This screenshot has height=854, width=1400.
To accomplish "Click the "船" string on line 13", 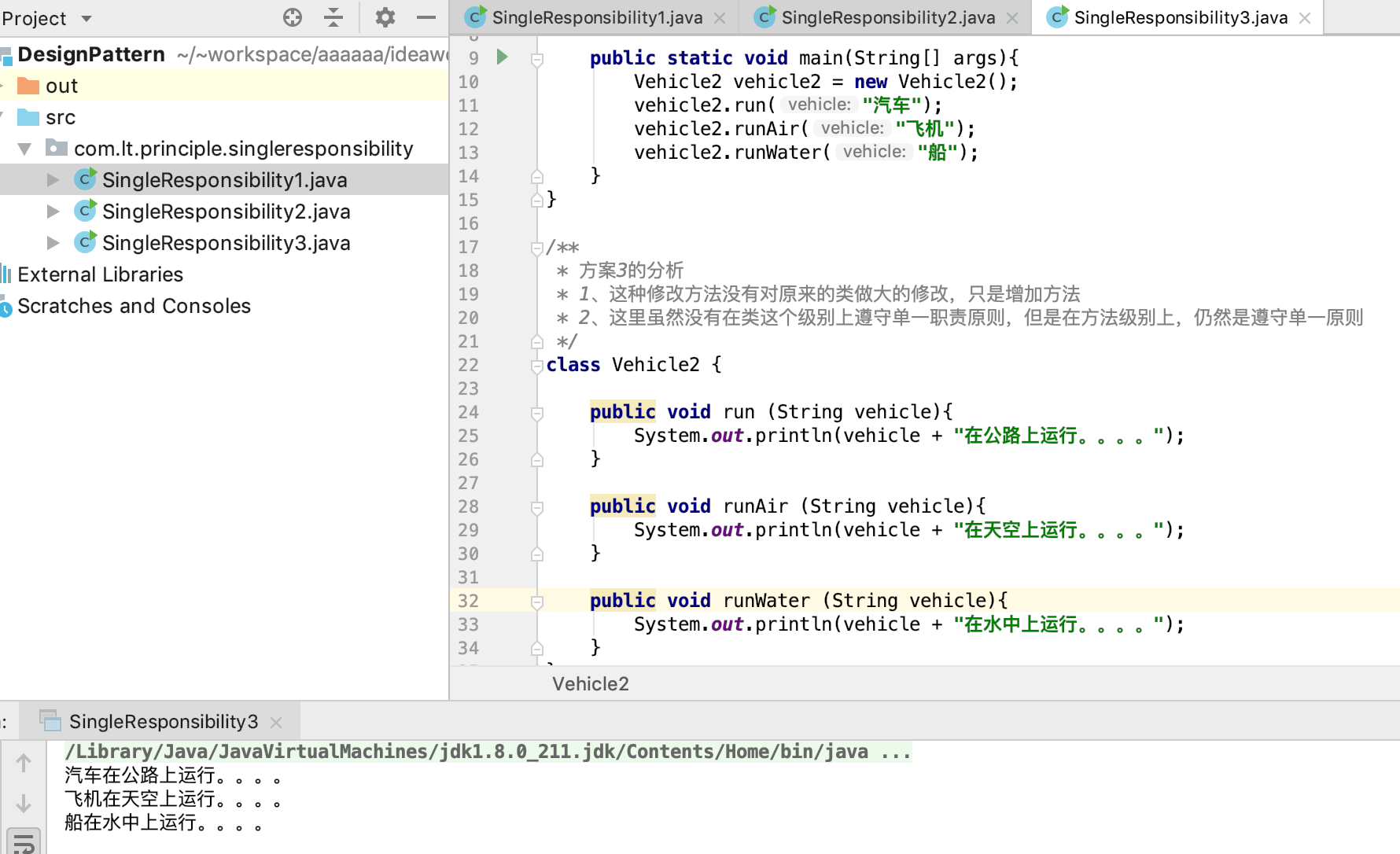I will click(x=938, y=152).
